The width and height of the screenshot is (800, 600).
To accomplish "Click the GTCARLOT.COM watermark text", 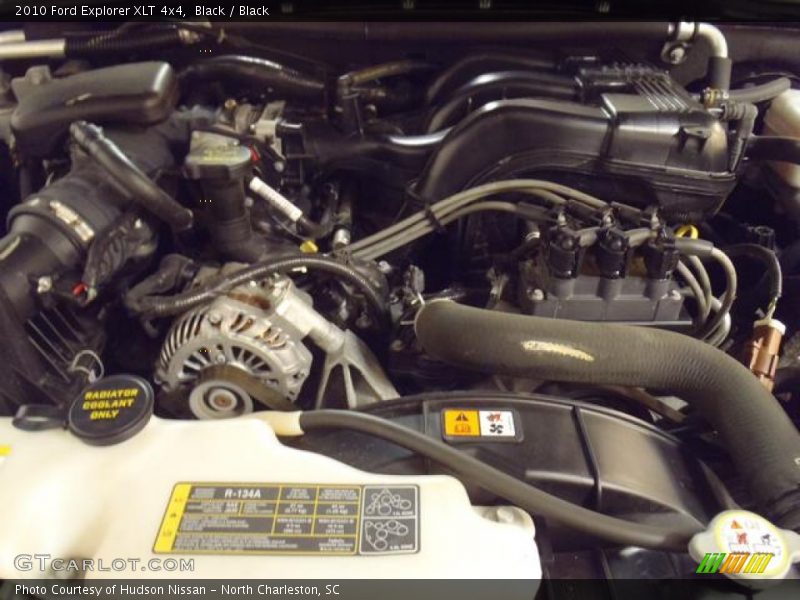I will [104, 564].
